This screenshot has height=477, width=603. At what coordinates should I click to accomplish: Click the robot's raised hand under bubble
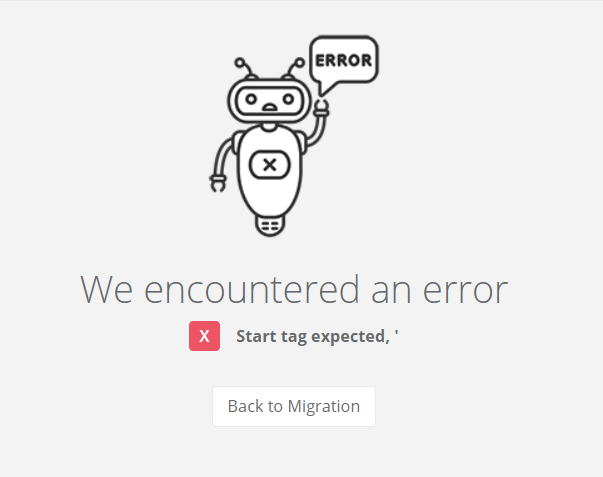click(321, 107)
